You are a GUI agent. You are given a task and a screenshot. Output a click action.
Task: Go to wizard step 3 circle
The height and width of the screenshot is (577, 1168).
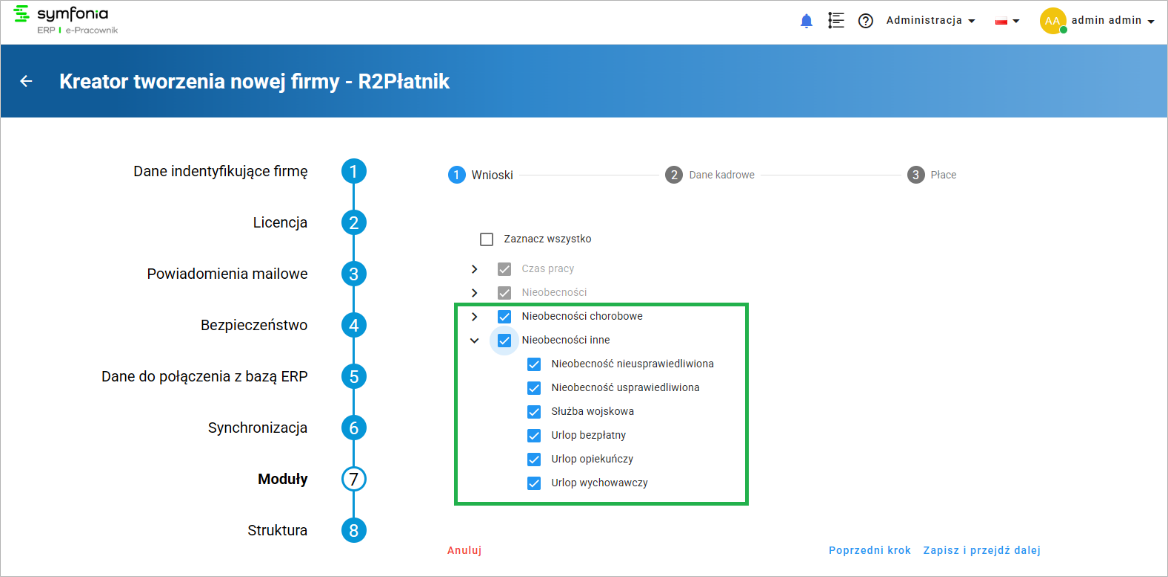[354, 274]
